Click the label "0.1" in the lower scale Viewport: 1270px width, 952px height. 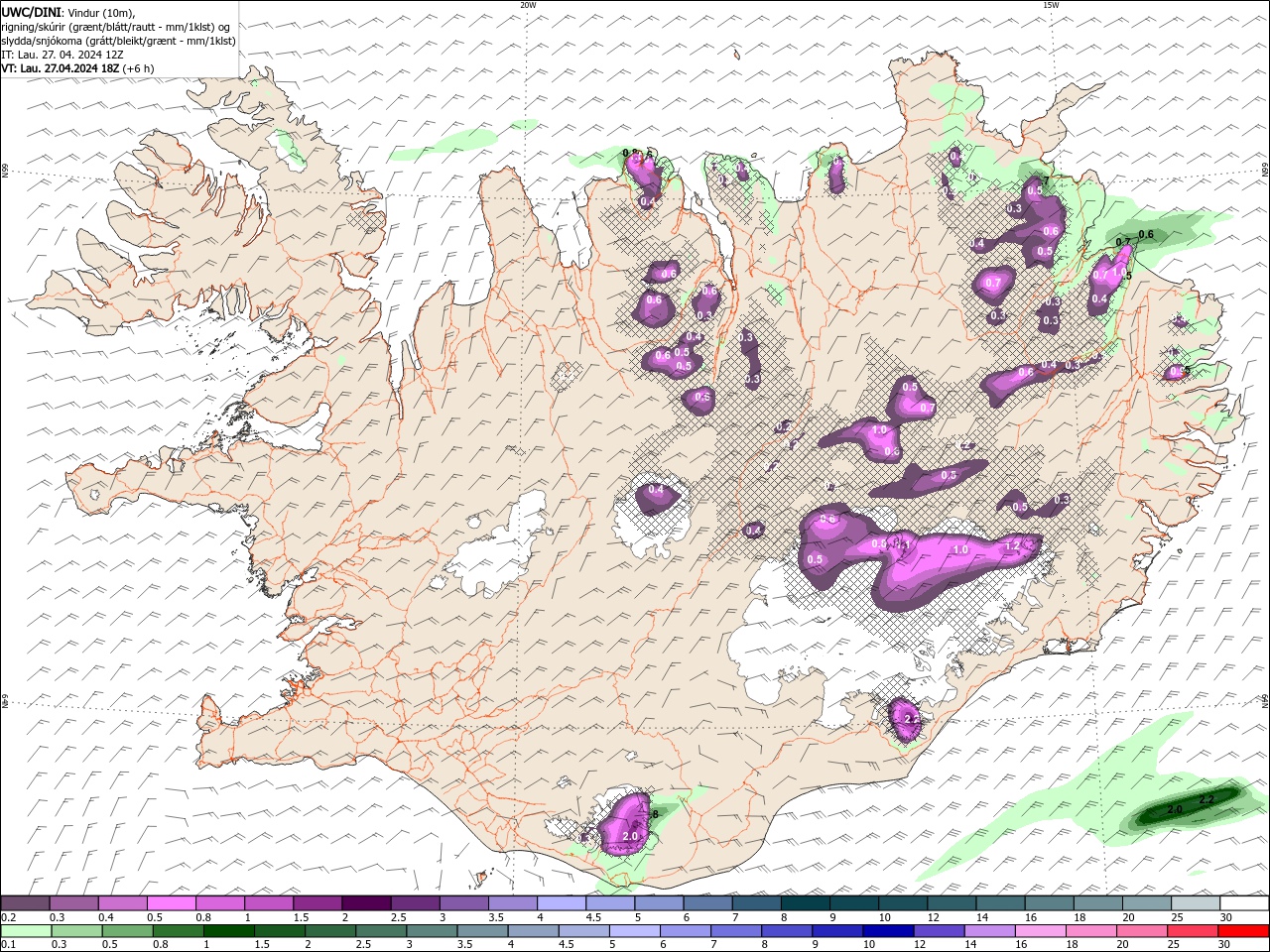tap(8, 945)
